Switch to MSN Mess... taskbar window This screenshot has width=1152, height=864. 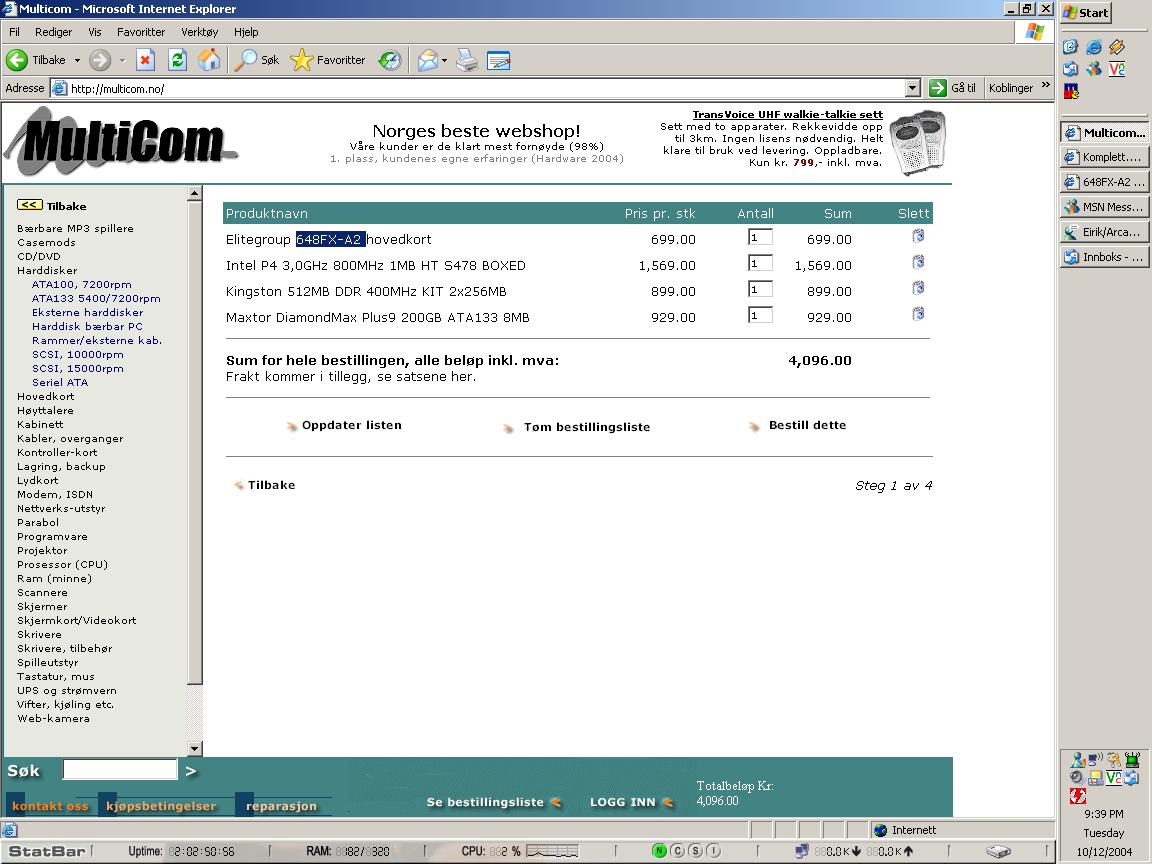point(1104,207)
